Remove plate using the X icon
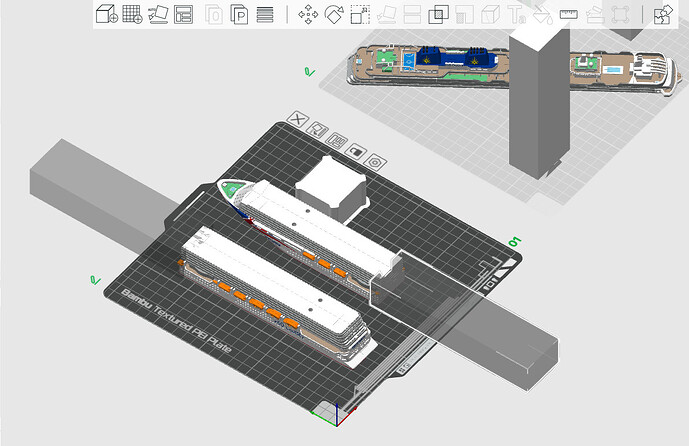689x446 pixels. [297, 119]
